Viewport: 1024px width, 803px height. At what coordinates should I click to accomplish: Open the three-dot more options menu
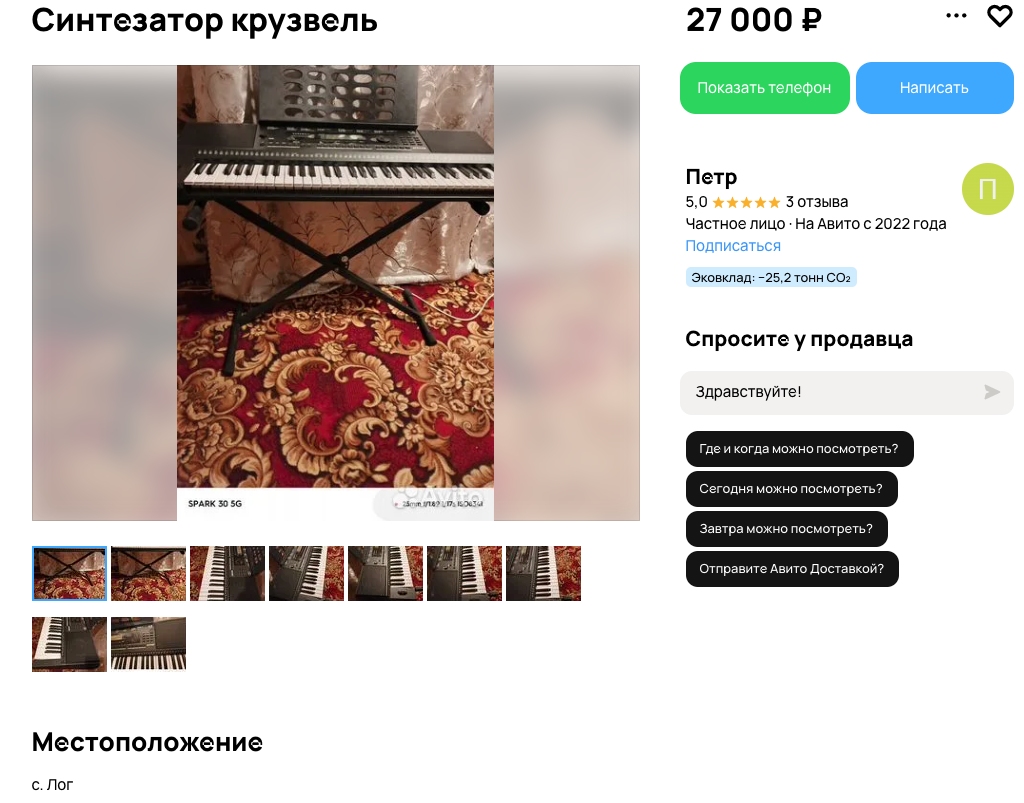956,16
